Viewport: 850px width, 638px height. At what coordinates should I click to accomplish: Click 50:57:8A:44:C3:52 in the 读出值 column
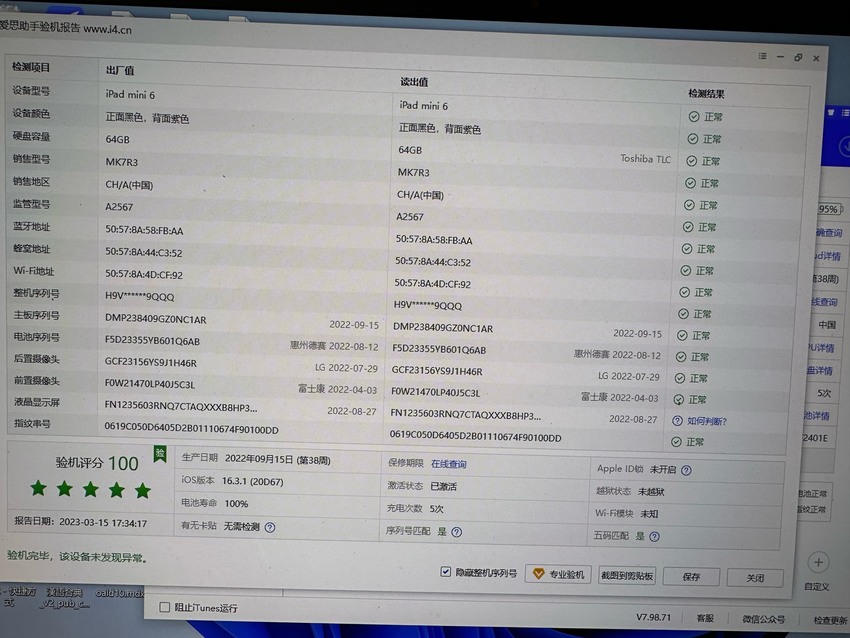point(433,261)
